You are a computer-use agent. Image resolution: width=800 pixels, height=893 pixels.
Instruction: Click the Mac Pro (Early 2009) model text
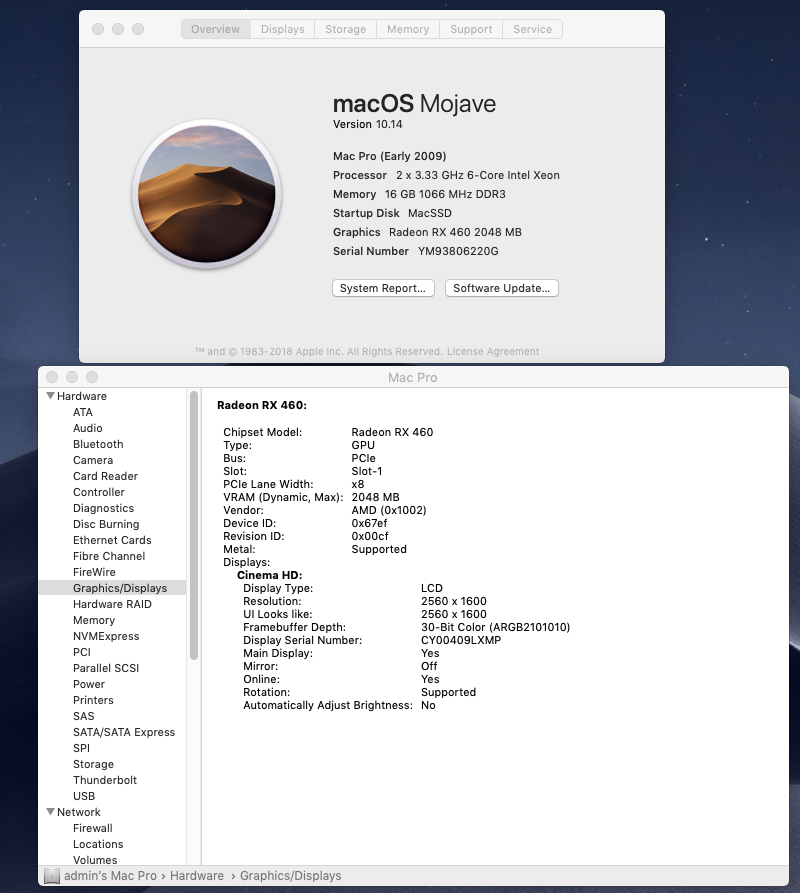tap(389, 156)
